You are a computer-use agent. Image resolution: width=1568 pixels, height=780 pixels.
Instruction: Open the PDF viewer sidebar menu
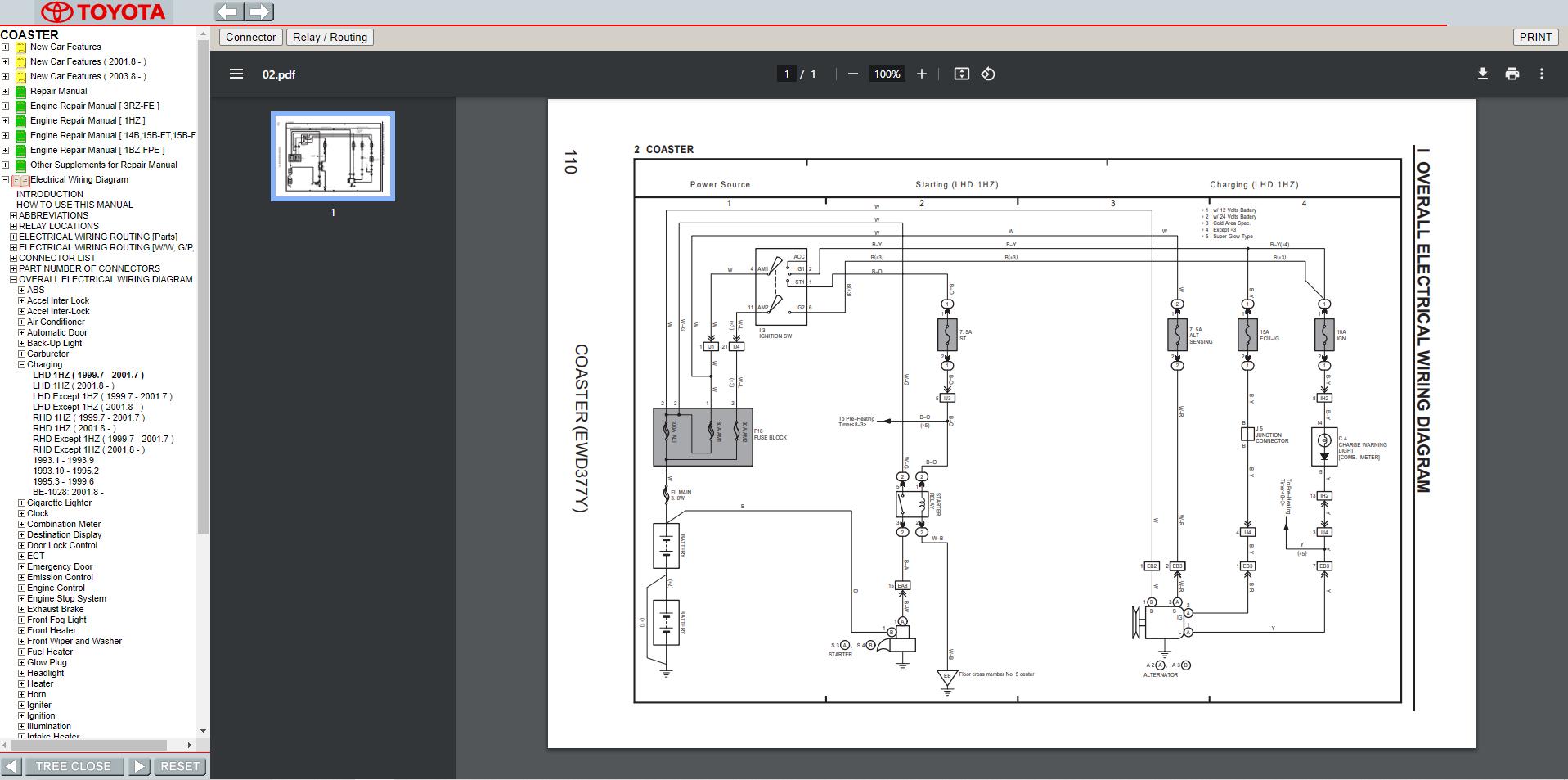click(236, 74)
